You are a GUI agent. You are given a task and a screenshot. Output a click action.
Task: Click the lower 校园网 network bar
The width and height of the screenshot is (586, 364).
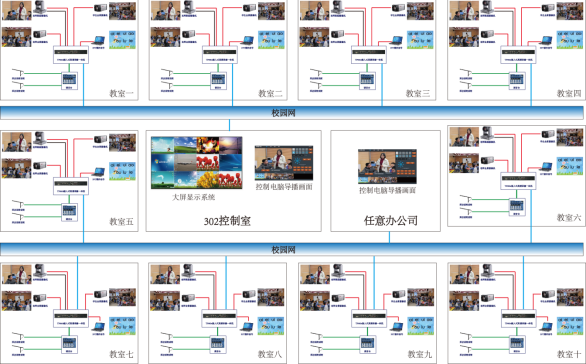tap(292, 249)
